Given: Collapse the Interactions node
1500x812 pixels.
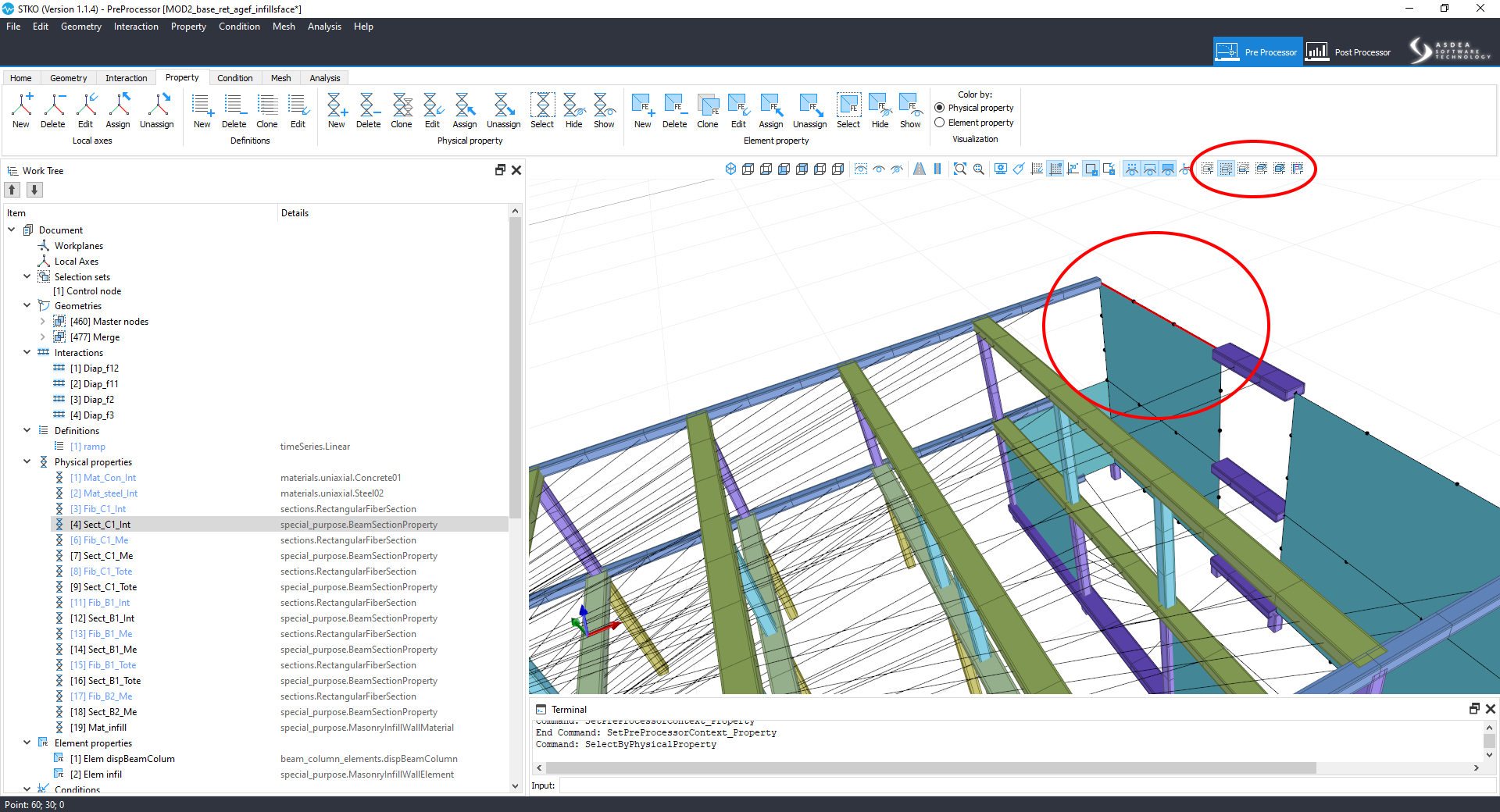Looking at the screenshot, I should 27,352.
